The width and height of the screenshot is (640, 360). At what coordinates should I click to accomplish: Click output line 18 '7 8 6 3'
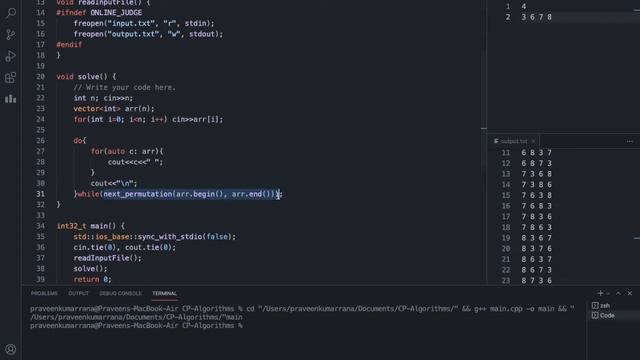536,227
